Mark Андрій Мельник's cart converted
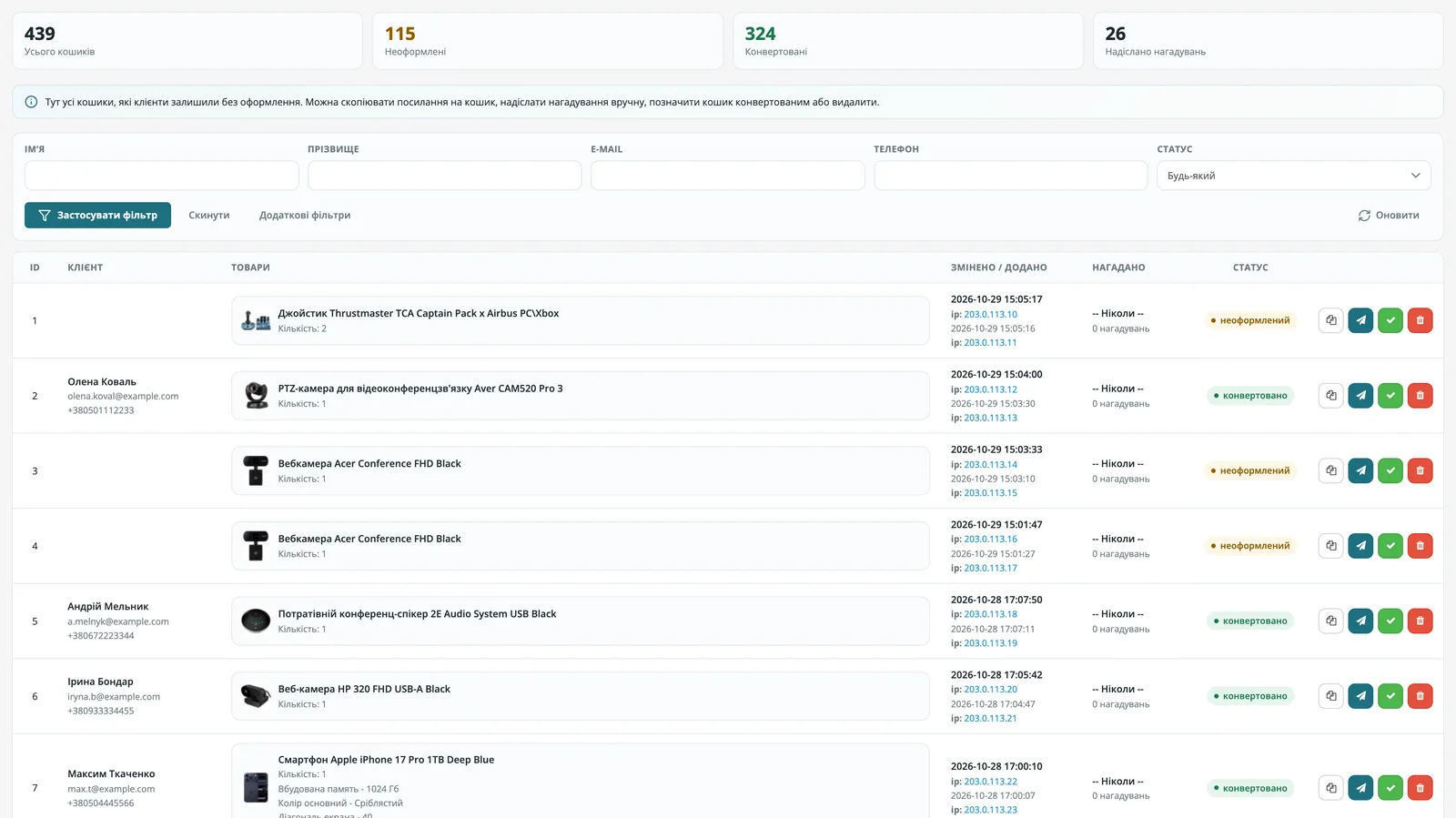The image size is (1456, 818). pyautogui.click(x=1390, y=621)
